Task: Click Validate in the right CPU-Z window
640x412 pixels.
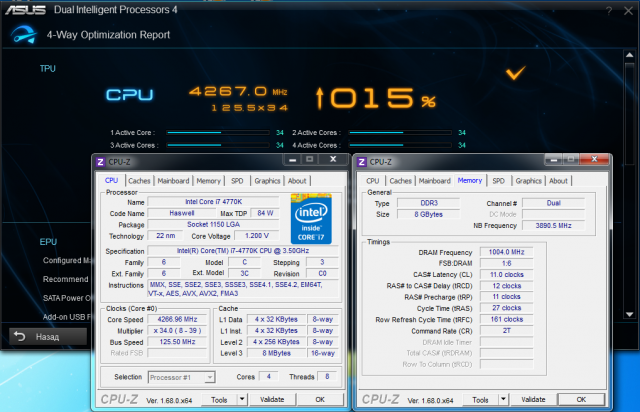Action: coord(533,399)
